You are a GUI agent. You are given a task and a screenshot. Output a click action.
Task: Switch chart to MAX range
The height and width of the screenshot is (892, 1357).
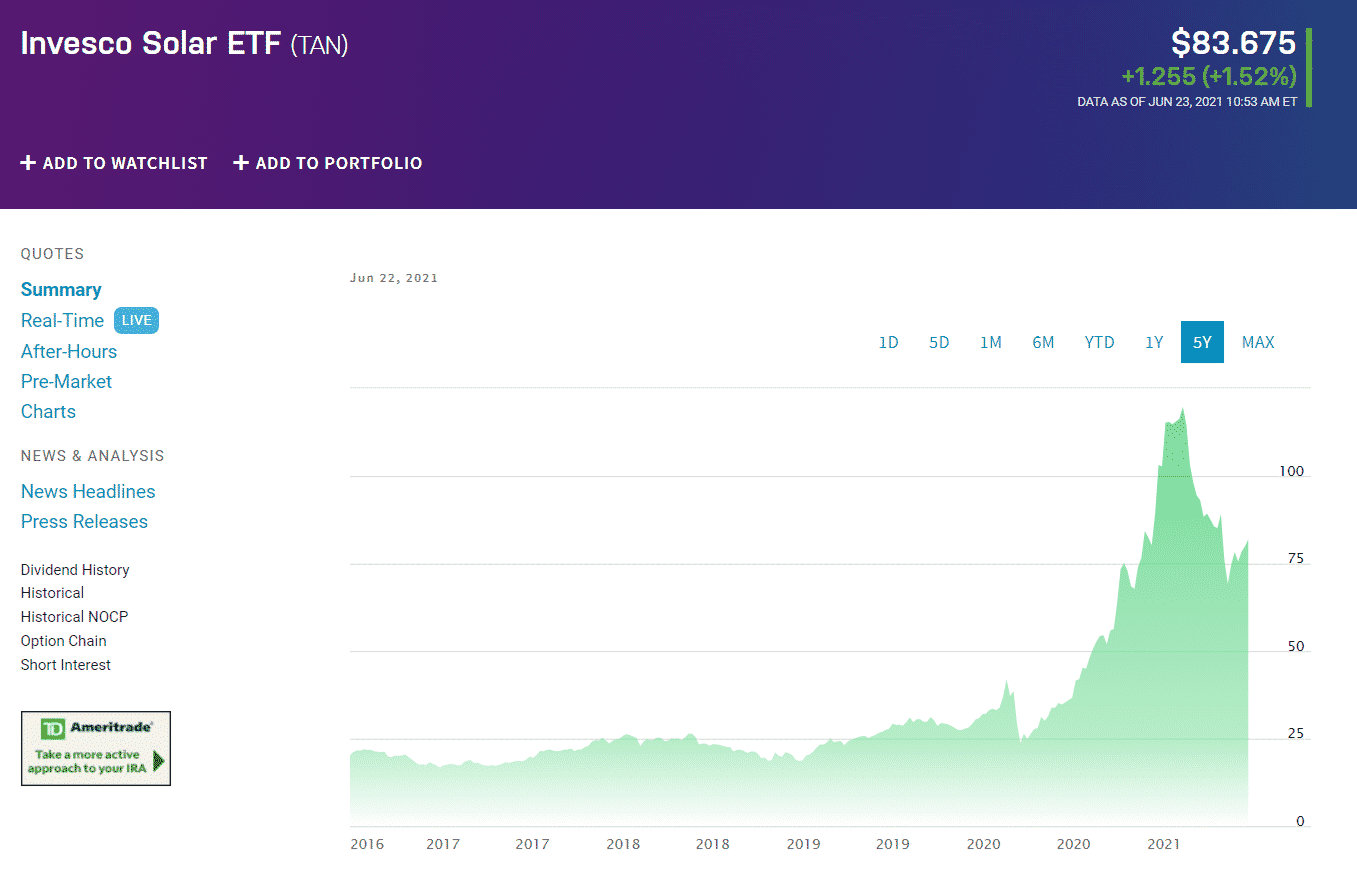[x=1258, y=342]
